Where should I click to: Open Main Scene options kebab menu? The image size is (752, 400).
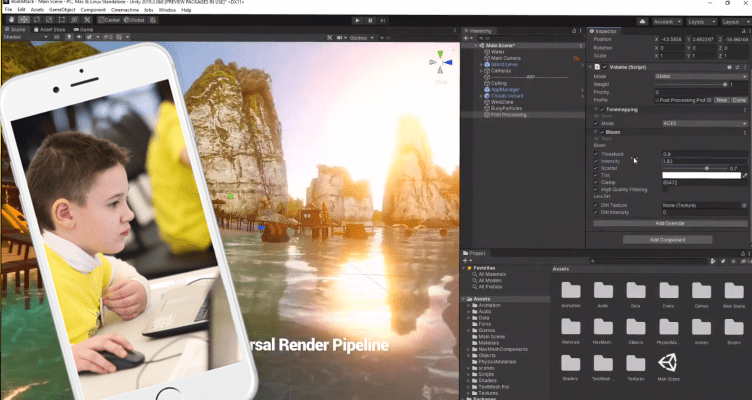point(581,46)
